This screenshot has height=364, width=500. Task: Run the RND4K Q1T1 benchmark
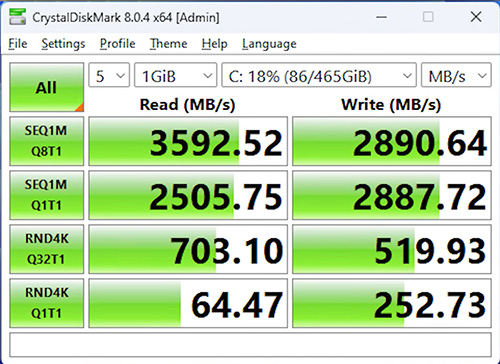pos(47,303)
